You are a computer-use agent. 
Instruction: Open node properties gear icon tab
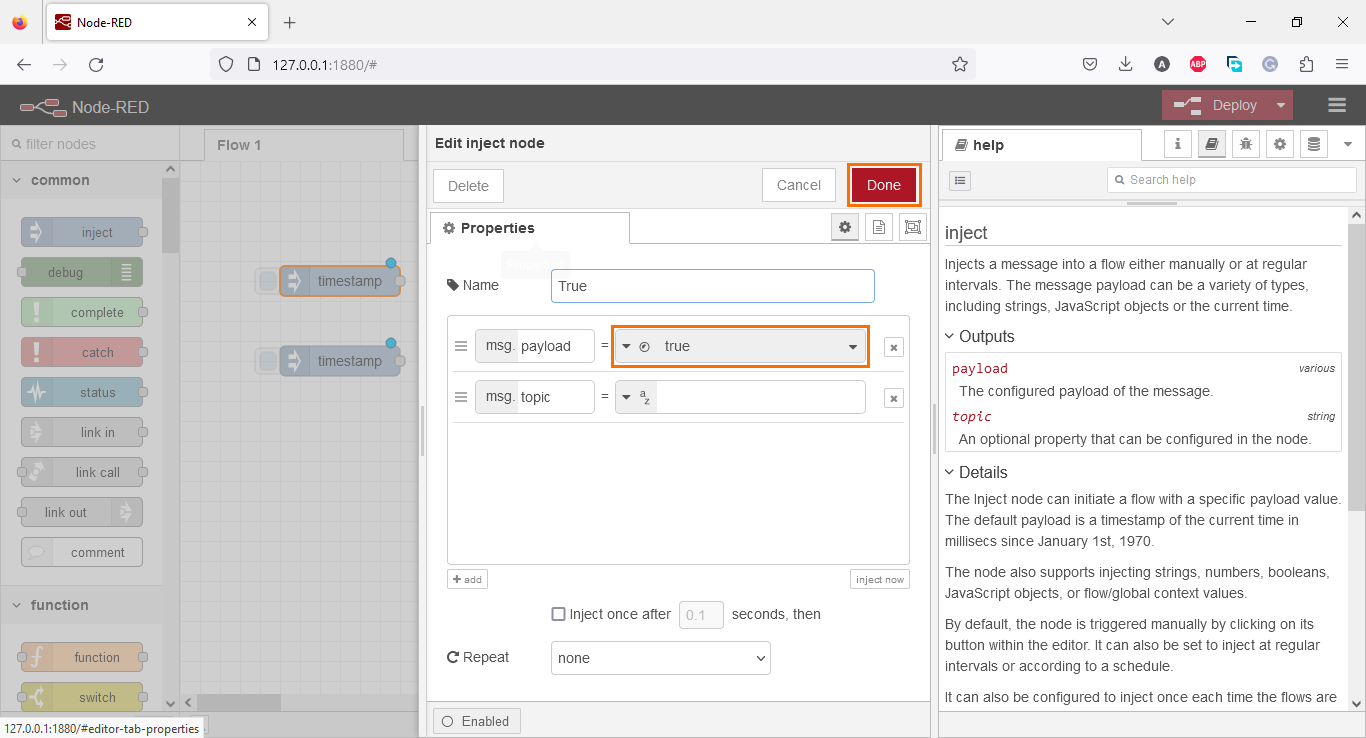845,227
